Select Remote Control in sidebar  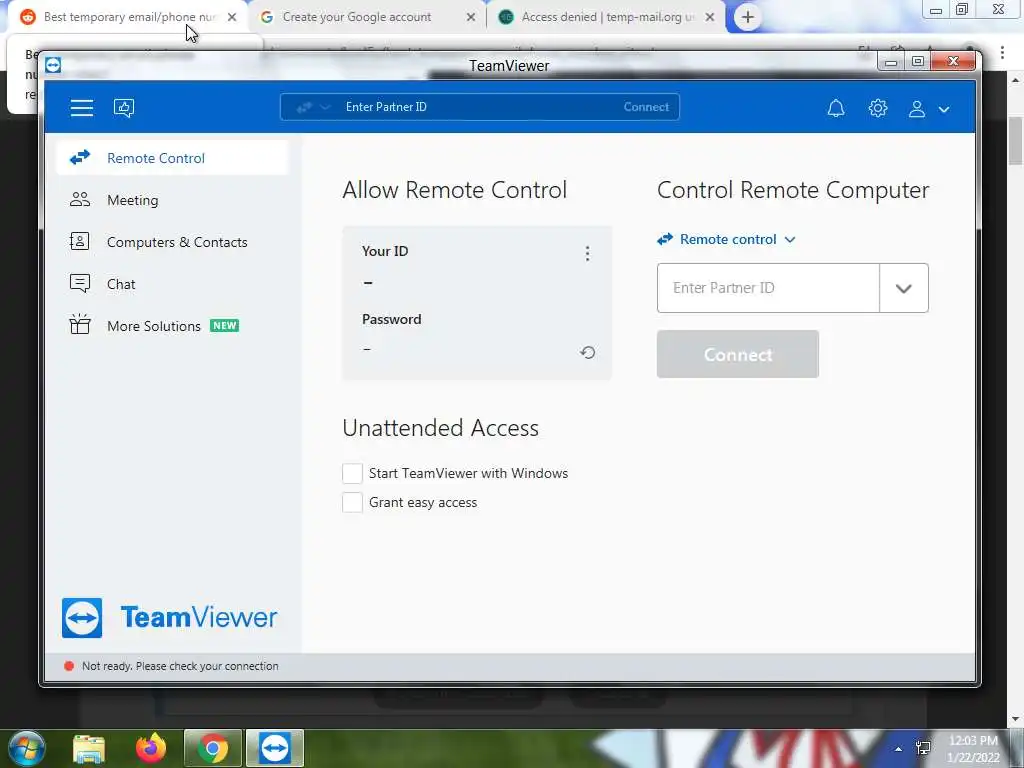tap(172, 158)
